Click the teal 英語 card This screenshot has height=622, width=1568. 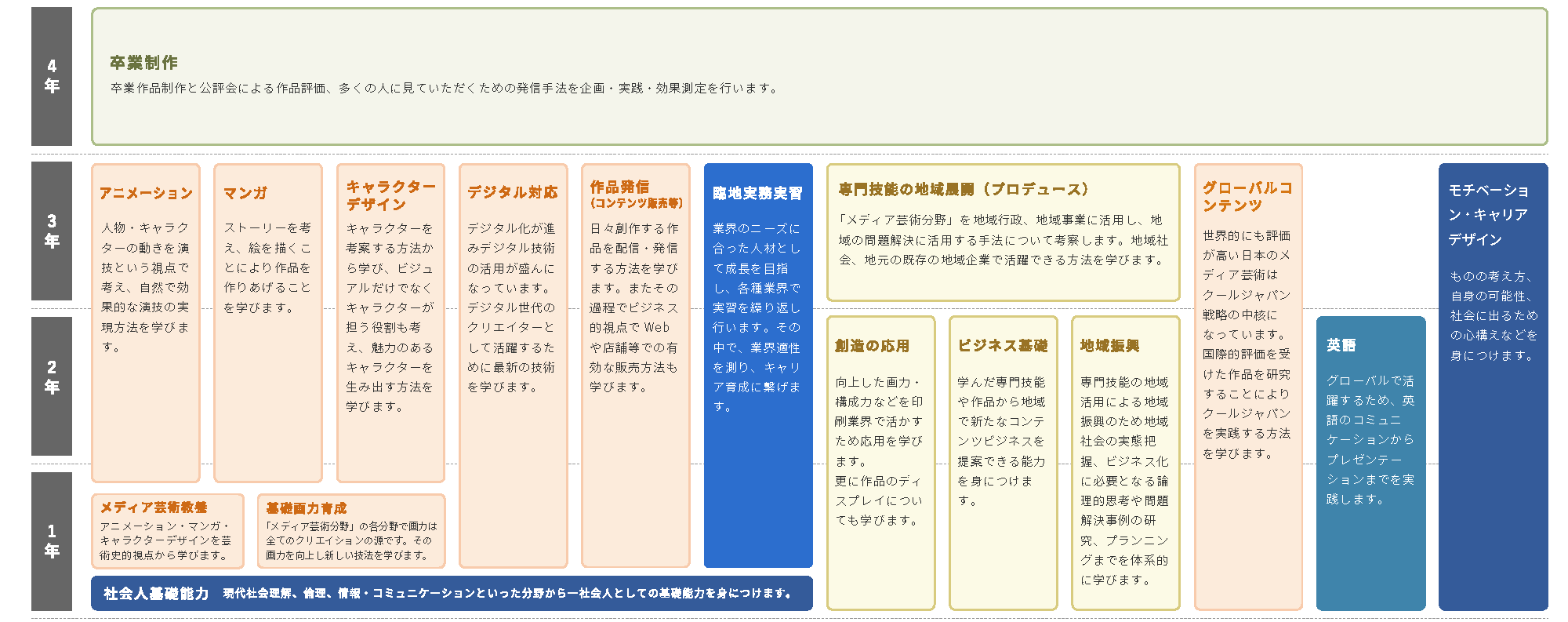(1370, 463)
